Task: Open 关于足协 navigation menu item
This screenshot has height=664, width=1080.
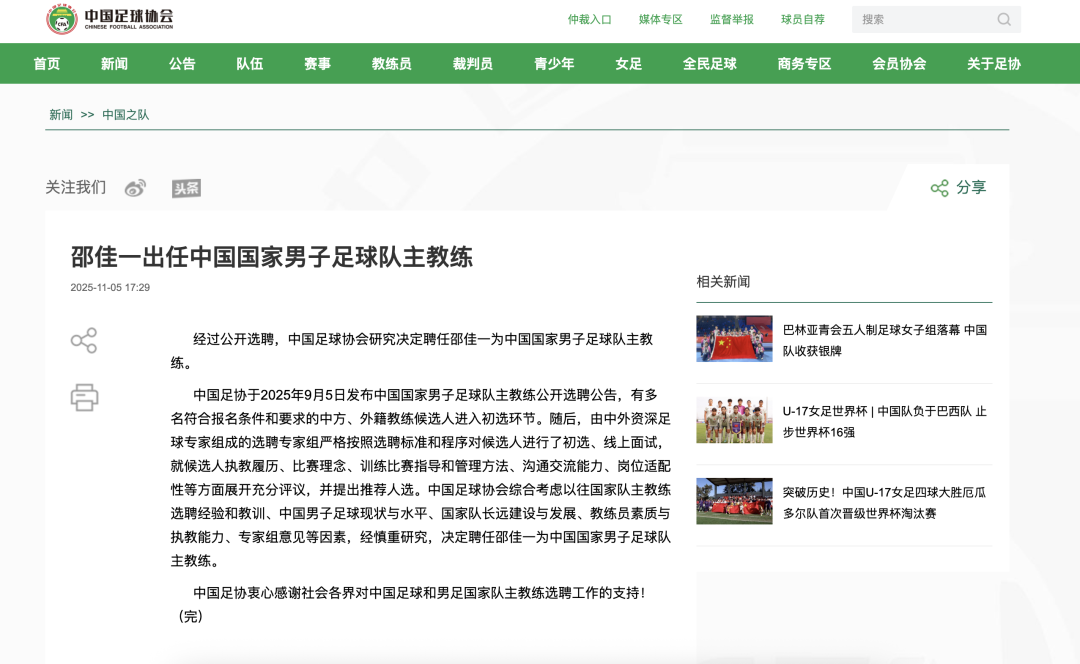Action: click(993, 63)
